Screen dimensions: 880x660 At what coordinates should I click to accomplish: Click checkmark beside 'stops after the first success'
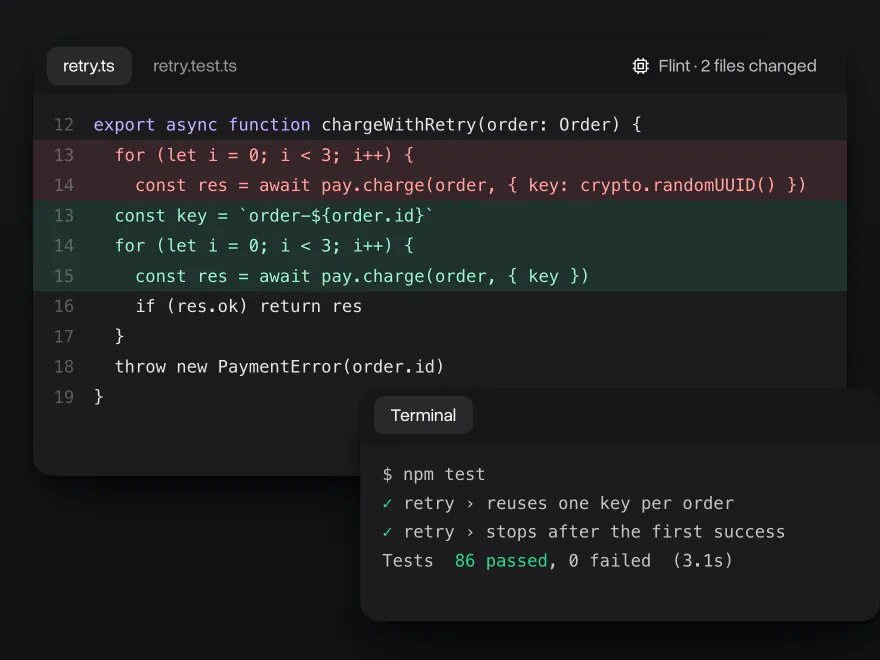point(387,532)
